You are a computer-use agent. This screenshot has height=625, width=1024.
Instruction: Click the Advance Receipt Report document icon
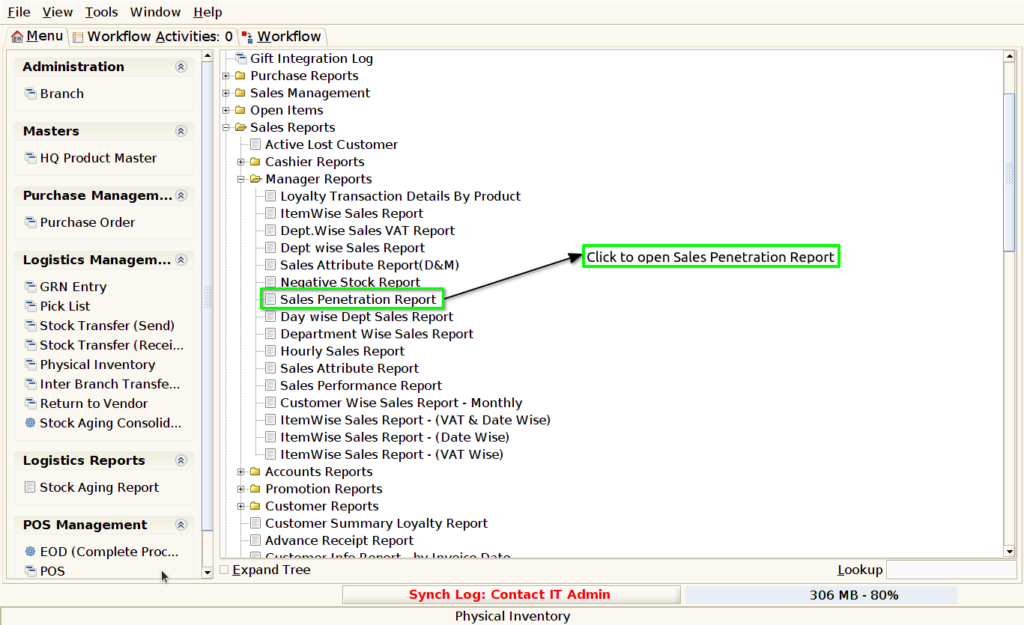click(255, 540)
